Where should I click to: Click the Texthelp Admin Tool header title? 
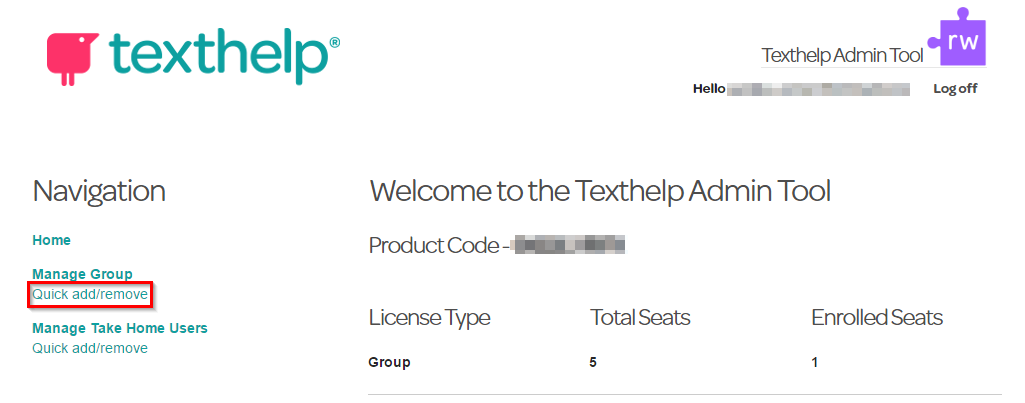[x=843, y=56]
